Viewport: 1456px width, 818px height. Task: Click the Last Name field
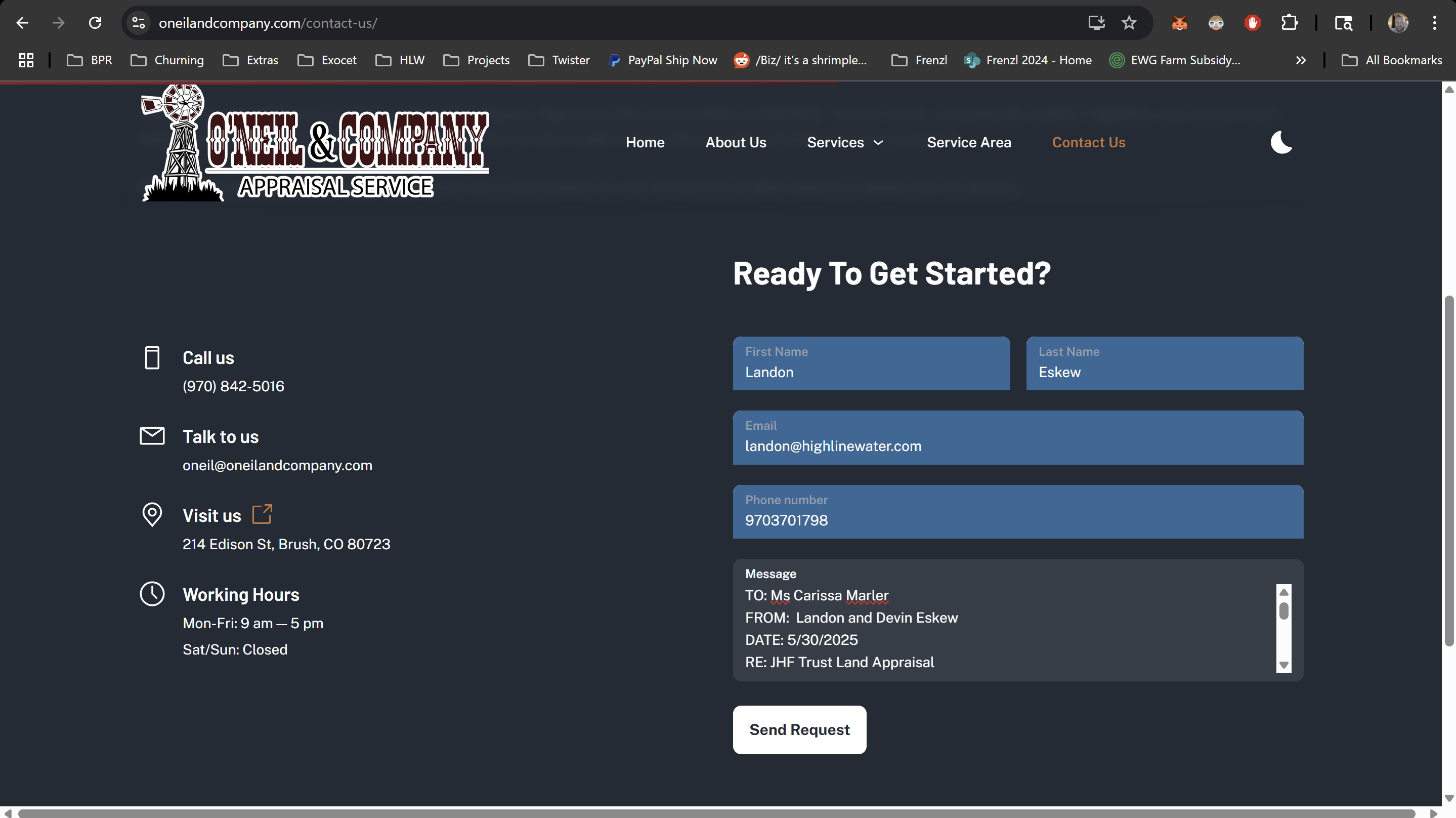(1165, 363)
